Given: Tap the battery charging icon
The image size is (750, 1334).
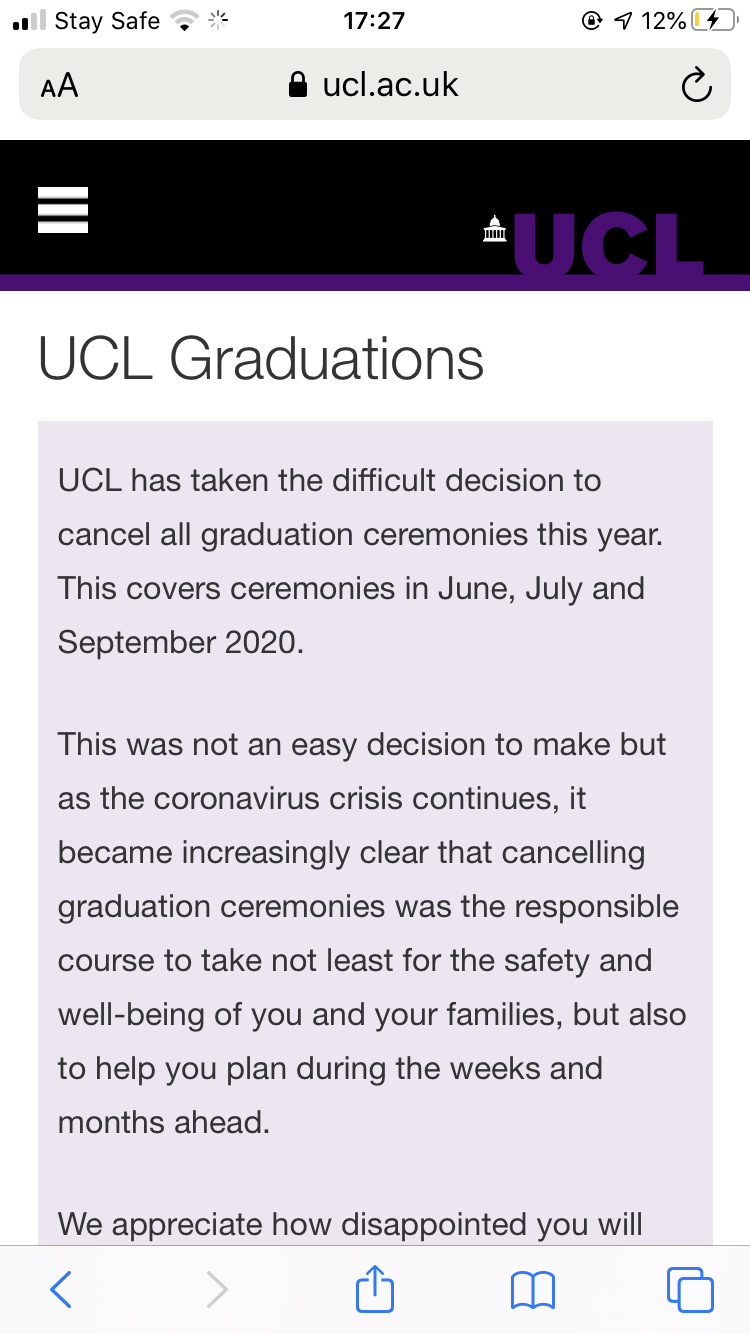Looking at the screenshot, I should pyautogui.click(x=713, y=21).
